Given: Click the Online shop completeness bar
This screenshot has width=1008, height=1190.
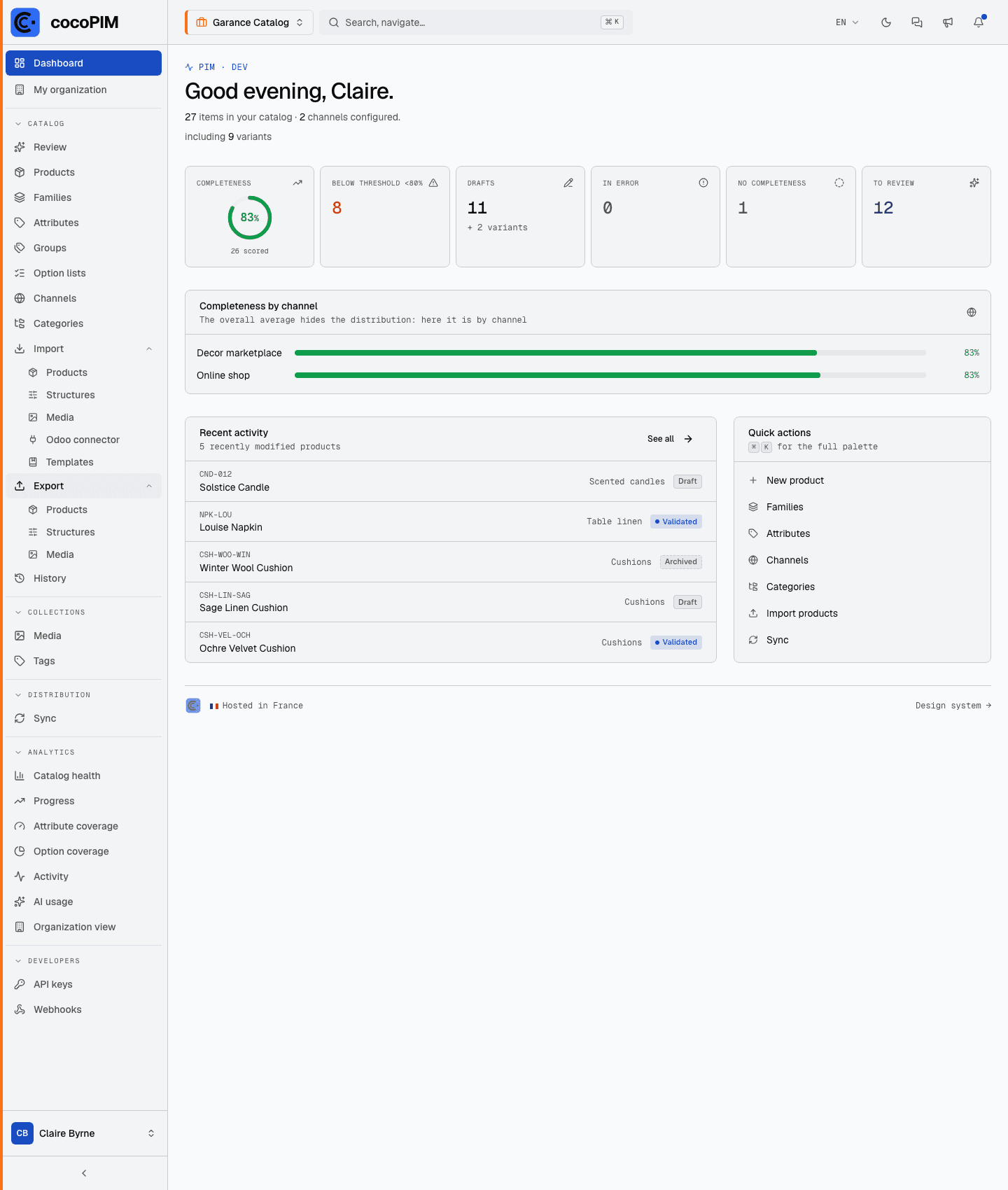Looking at the screenshot, I should point(610,375).
